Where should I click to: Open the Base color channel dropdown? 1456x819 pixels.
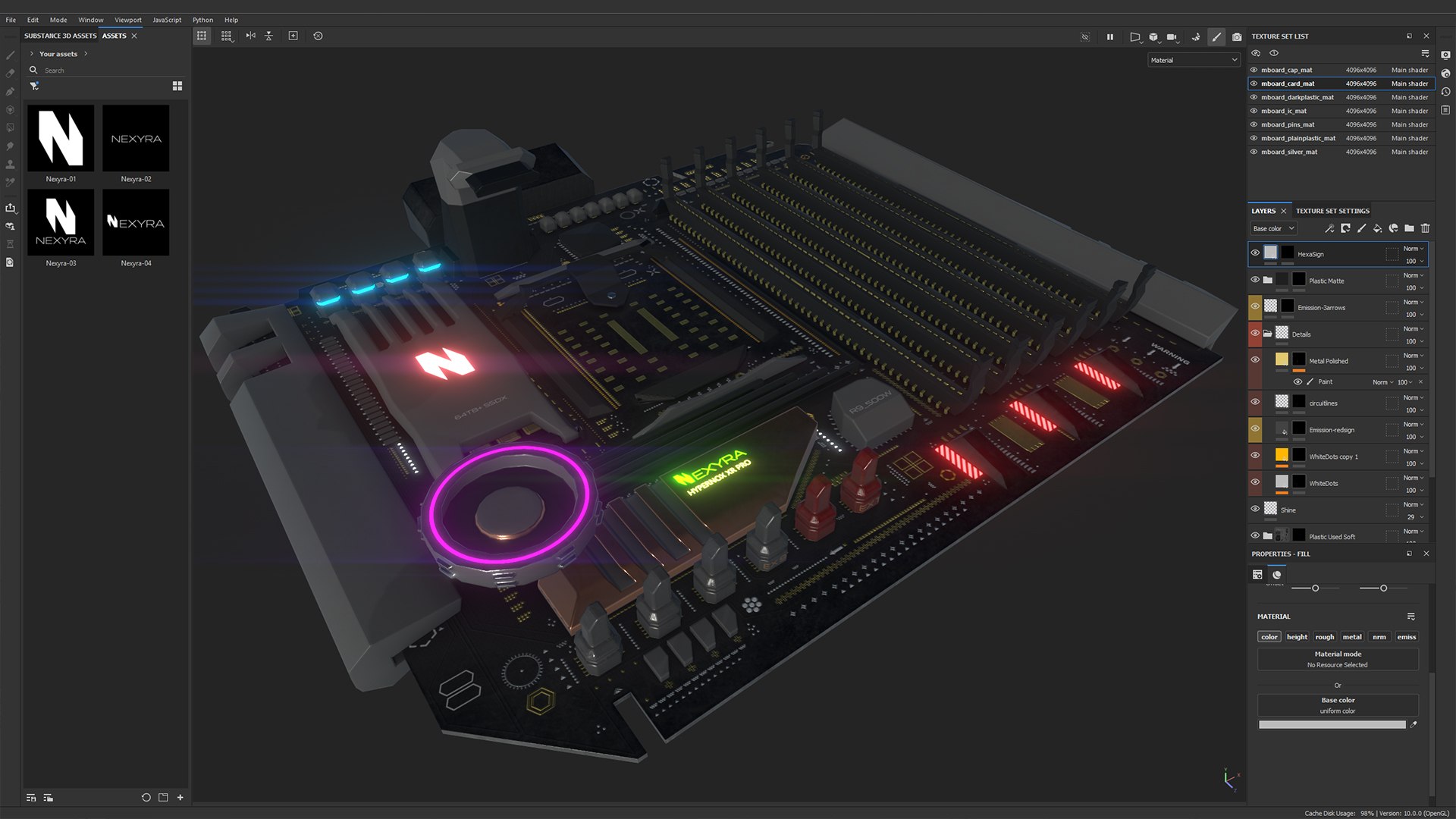1273,228
